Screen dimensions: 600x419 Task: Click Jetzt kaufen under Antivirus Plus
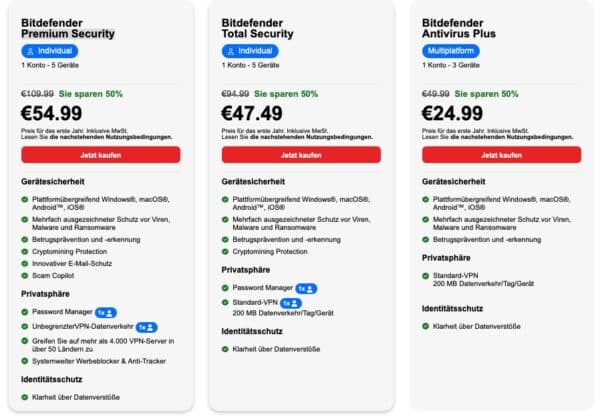pos(502,155)
